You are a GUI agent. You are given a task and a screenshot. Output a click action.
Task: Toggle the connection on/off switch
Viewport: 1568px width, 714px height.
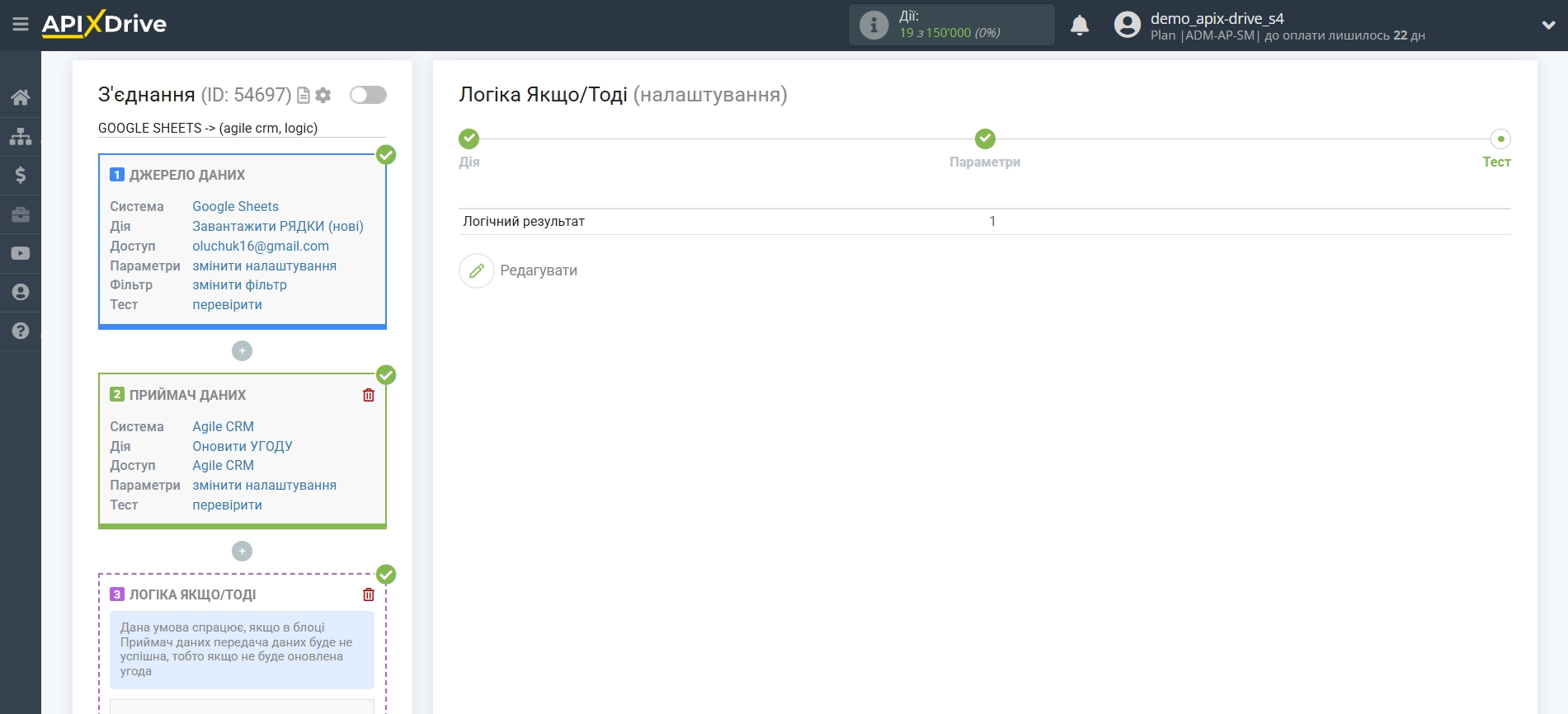click(368, 95)
